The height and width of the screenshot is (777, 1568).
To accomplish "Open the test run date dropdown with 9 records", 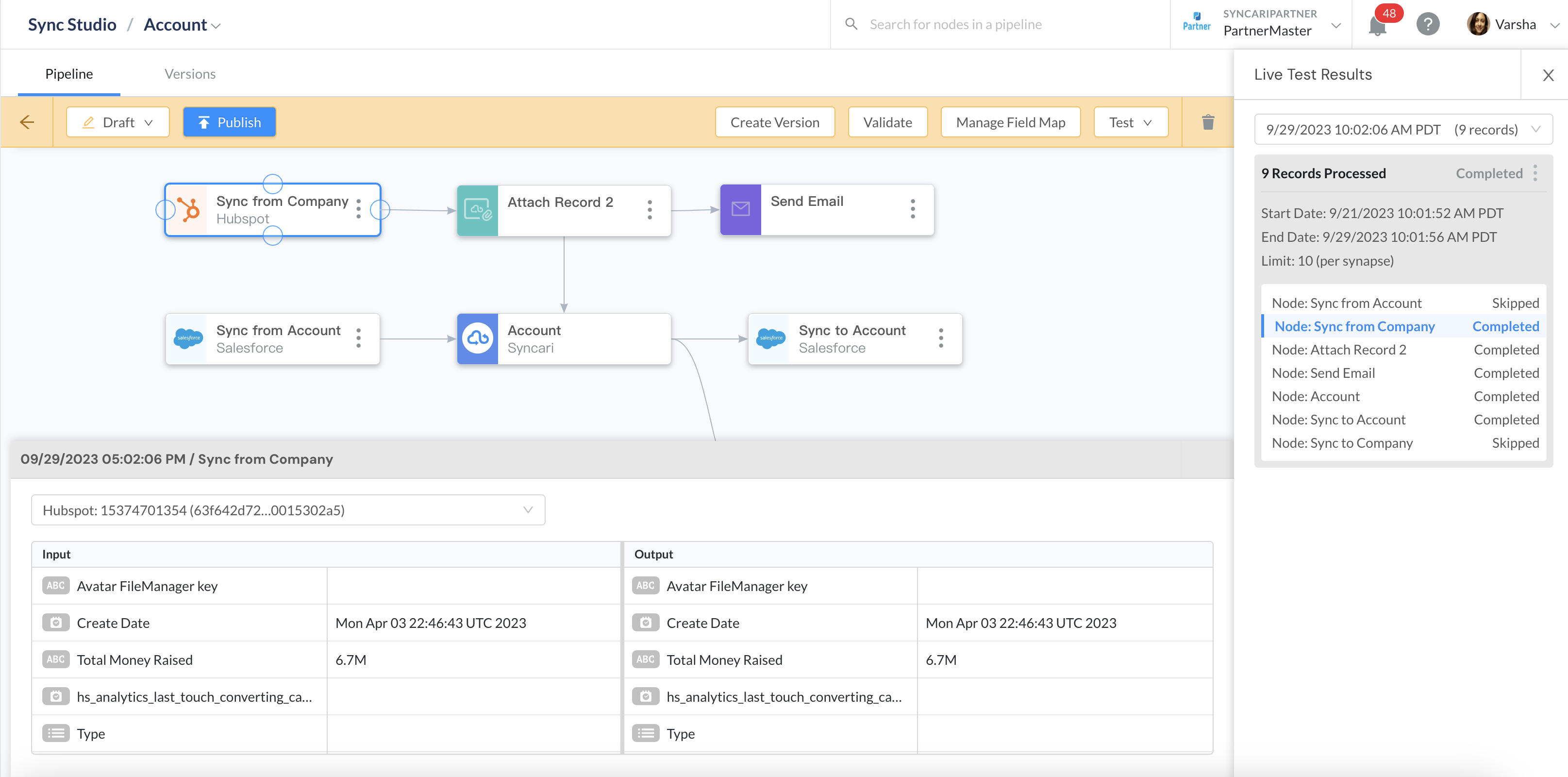I will (1403, 130).
